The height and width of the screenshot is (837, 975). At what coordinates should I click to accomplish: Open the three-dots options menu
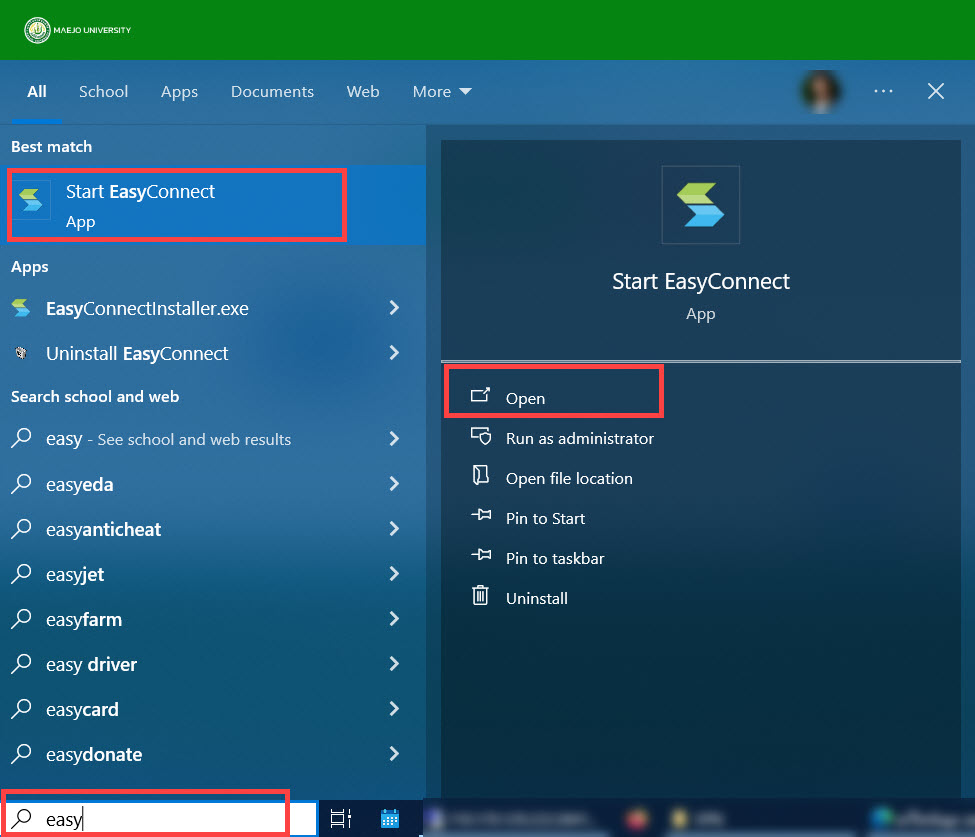point(883,91)
